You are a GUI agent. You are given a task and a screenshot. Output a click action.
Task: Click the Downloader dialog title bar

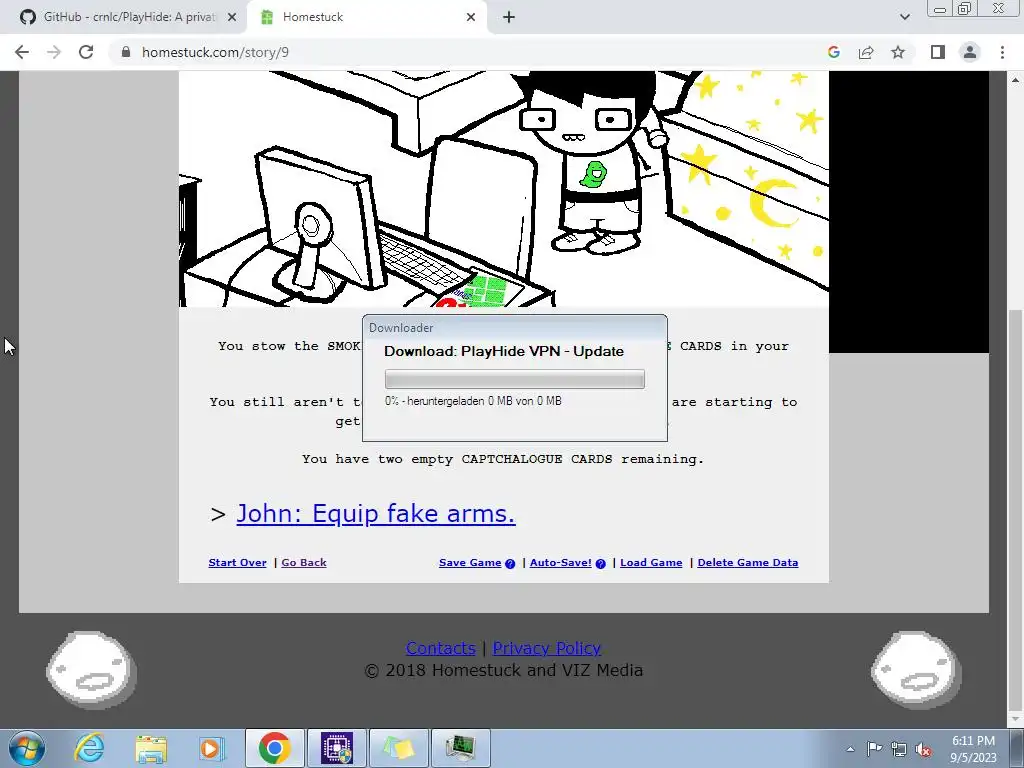[515, 327]
